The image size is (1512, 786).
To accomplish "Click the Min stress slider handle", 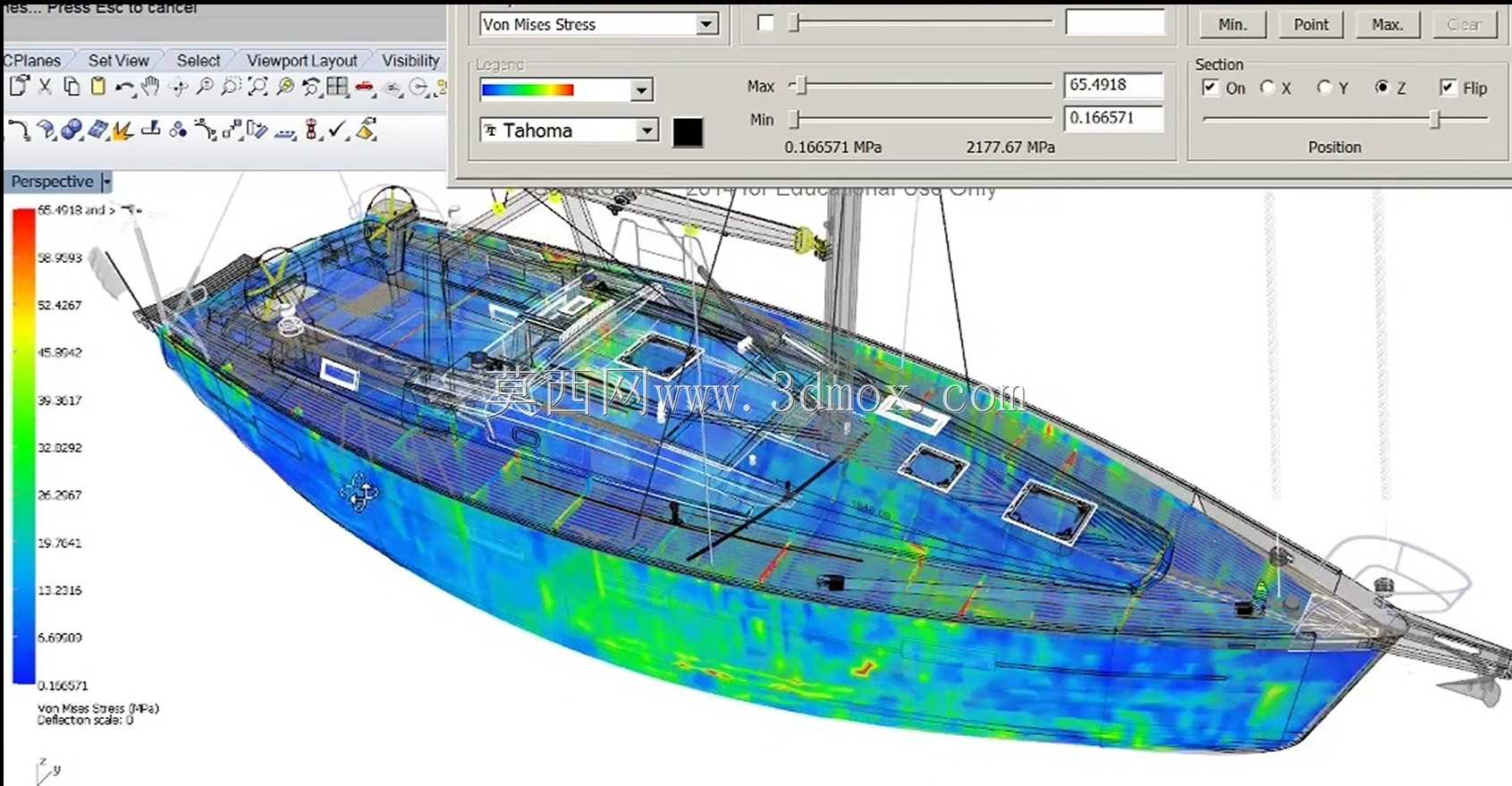I will [x=794, y=119].
